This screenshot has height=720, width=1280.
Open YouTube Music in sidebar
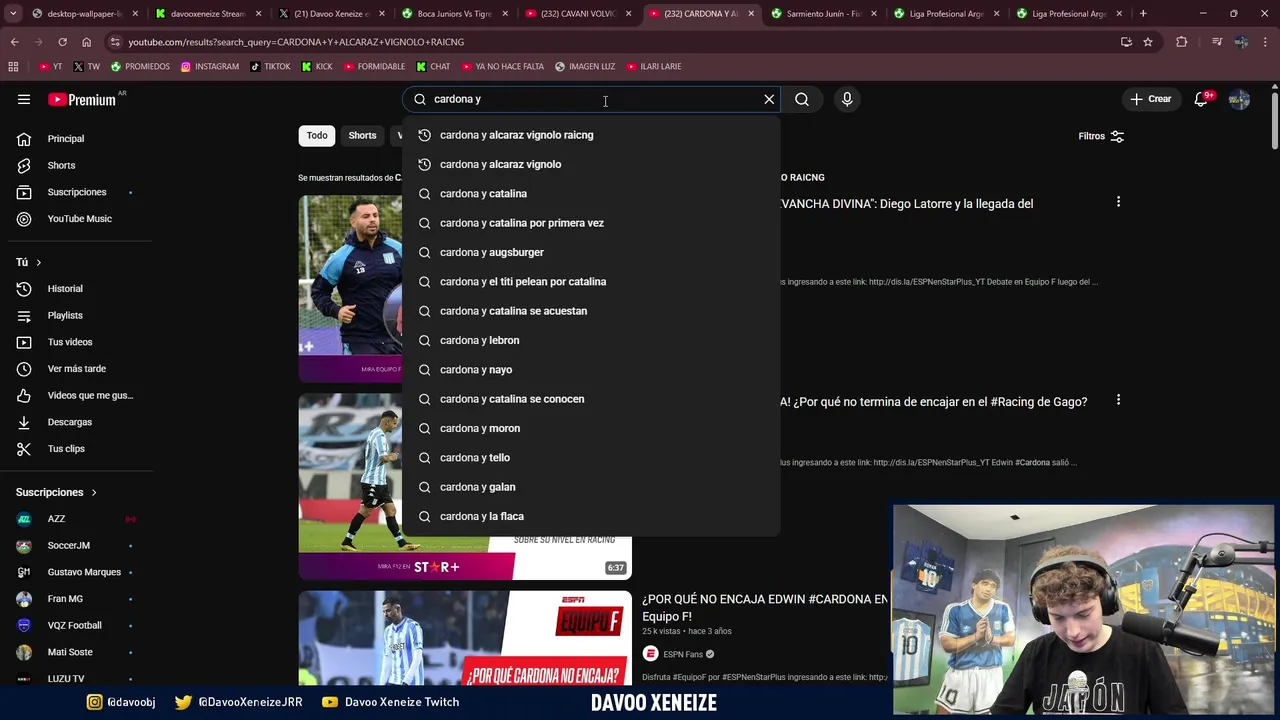[79, 219]
